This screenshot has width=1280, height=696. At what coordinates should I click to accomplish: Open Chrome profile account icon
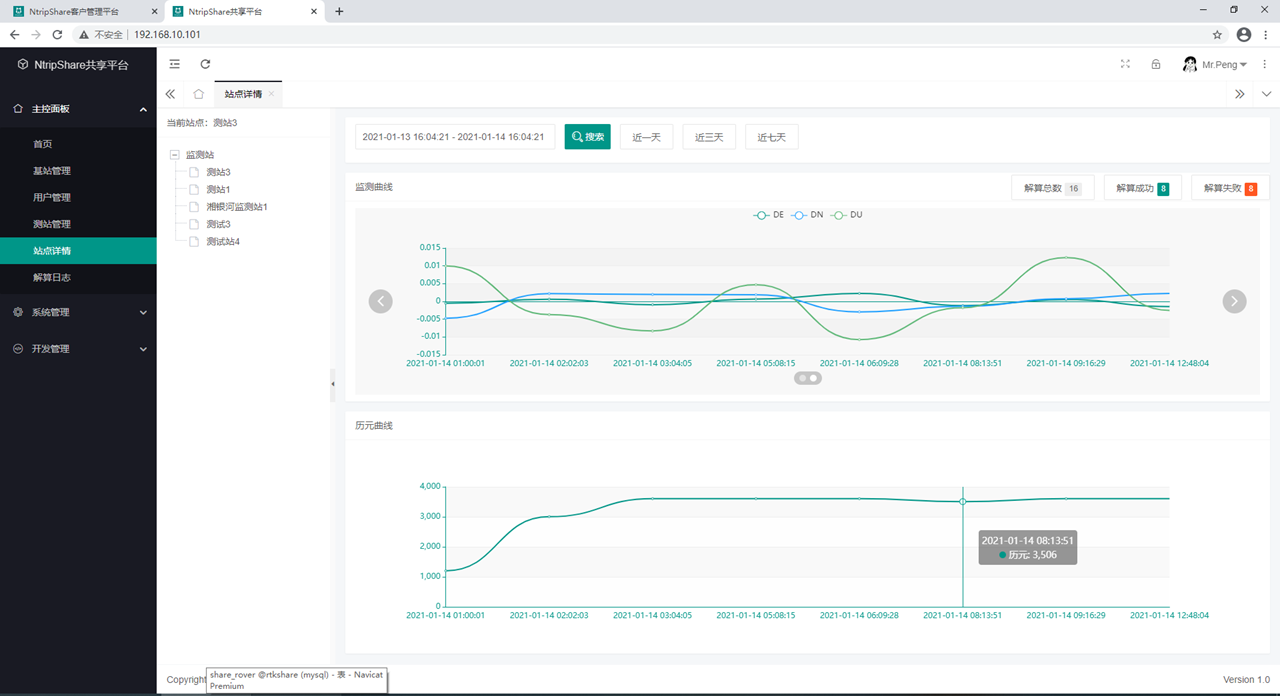click(1243, 34)
